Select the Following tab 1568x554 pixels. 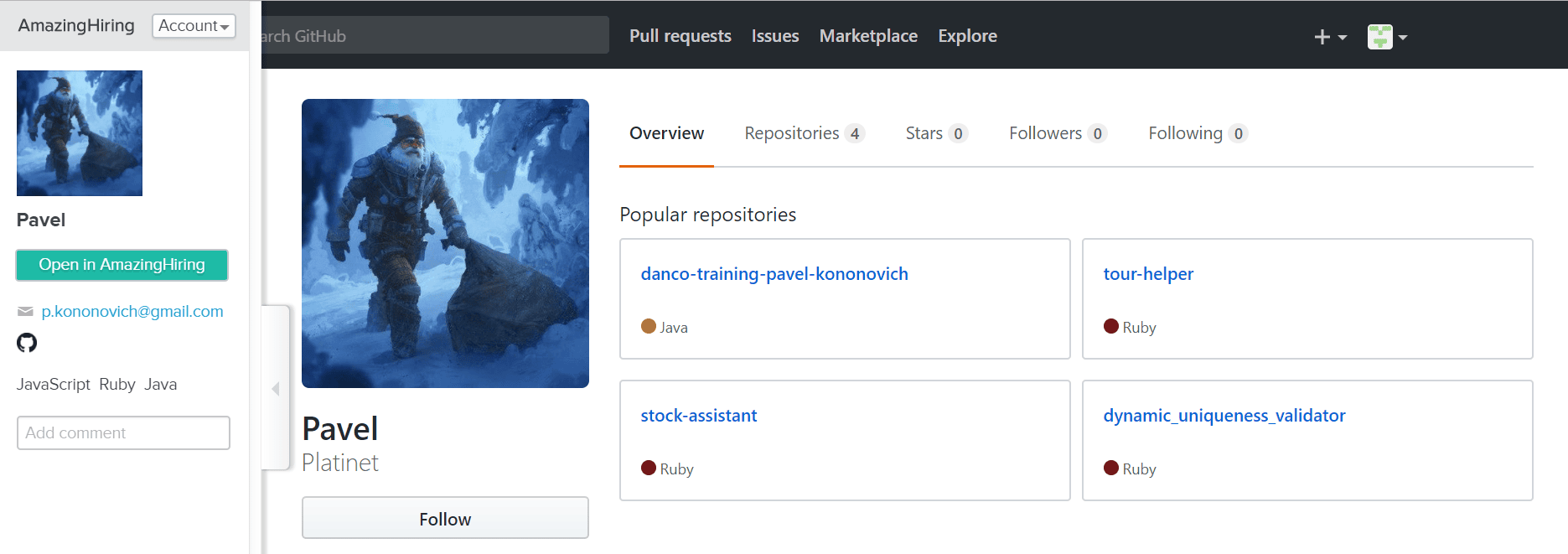click(1197, 133)
